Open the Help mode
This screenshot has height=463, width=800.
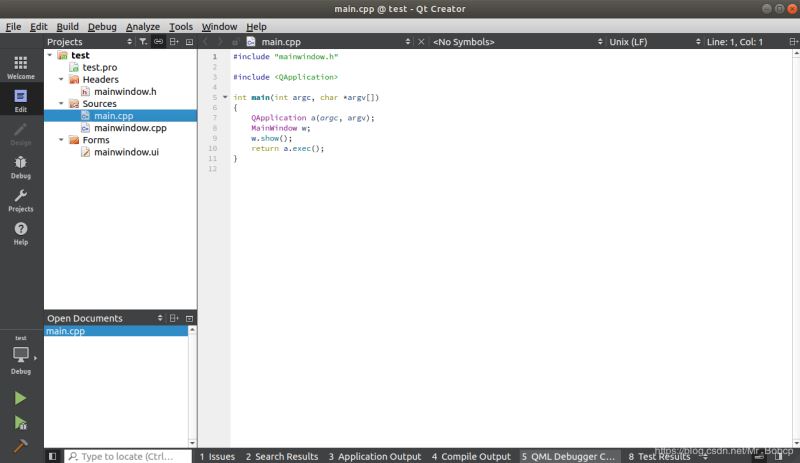click(20, 233)
